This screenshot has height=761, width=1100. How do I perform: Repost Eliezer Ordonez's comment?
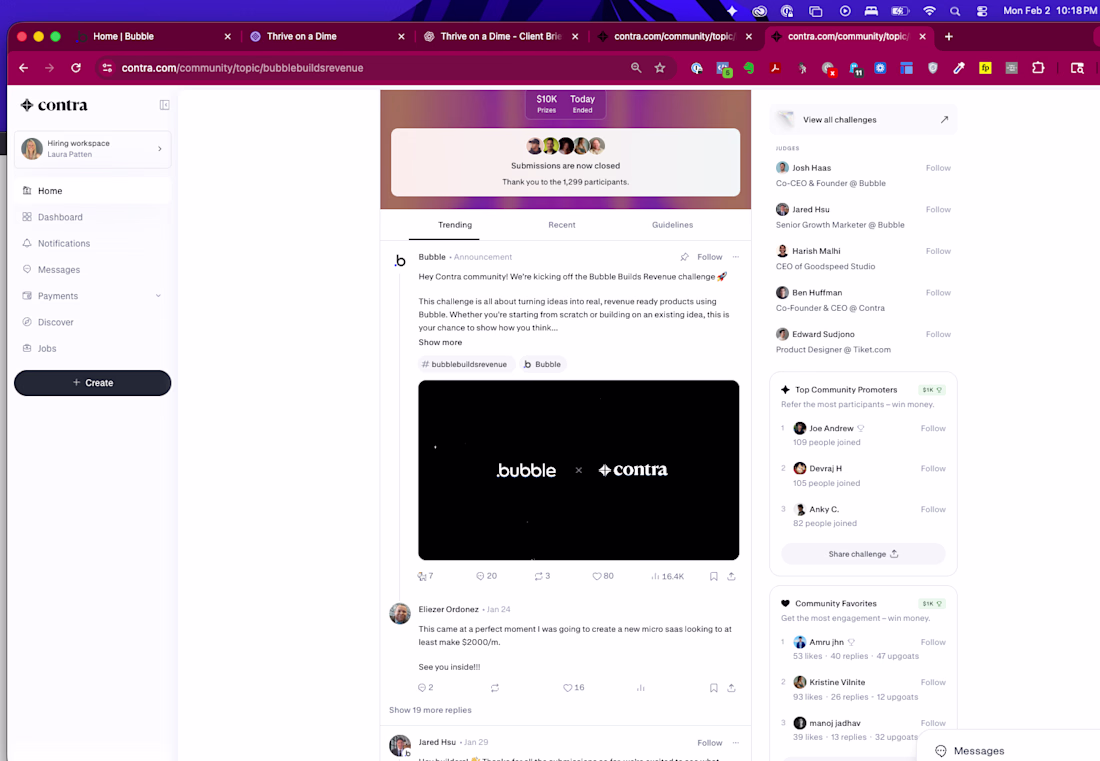tap(495, 688)
